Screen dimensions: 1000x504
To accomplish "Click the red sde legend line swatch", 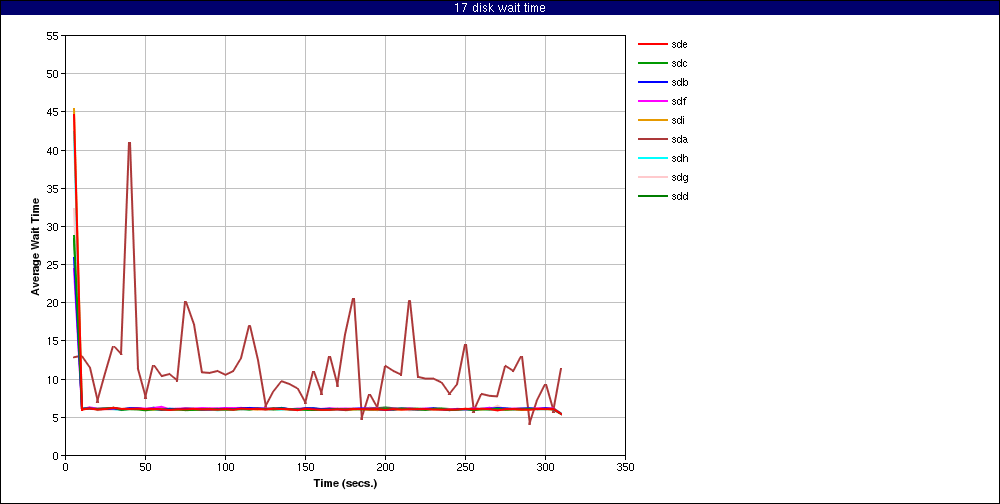I will click(x=653, y=44).
